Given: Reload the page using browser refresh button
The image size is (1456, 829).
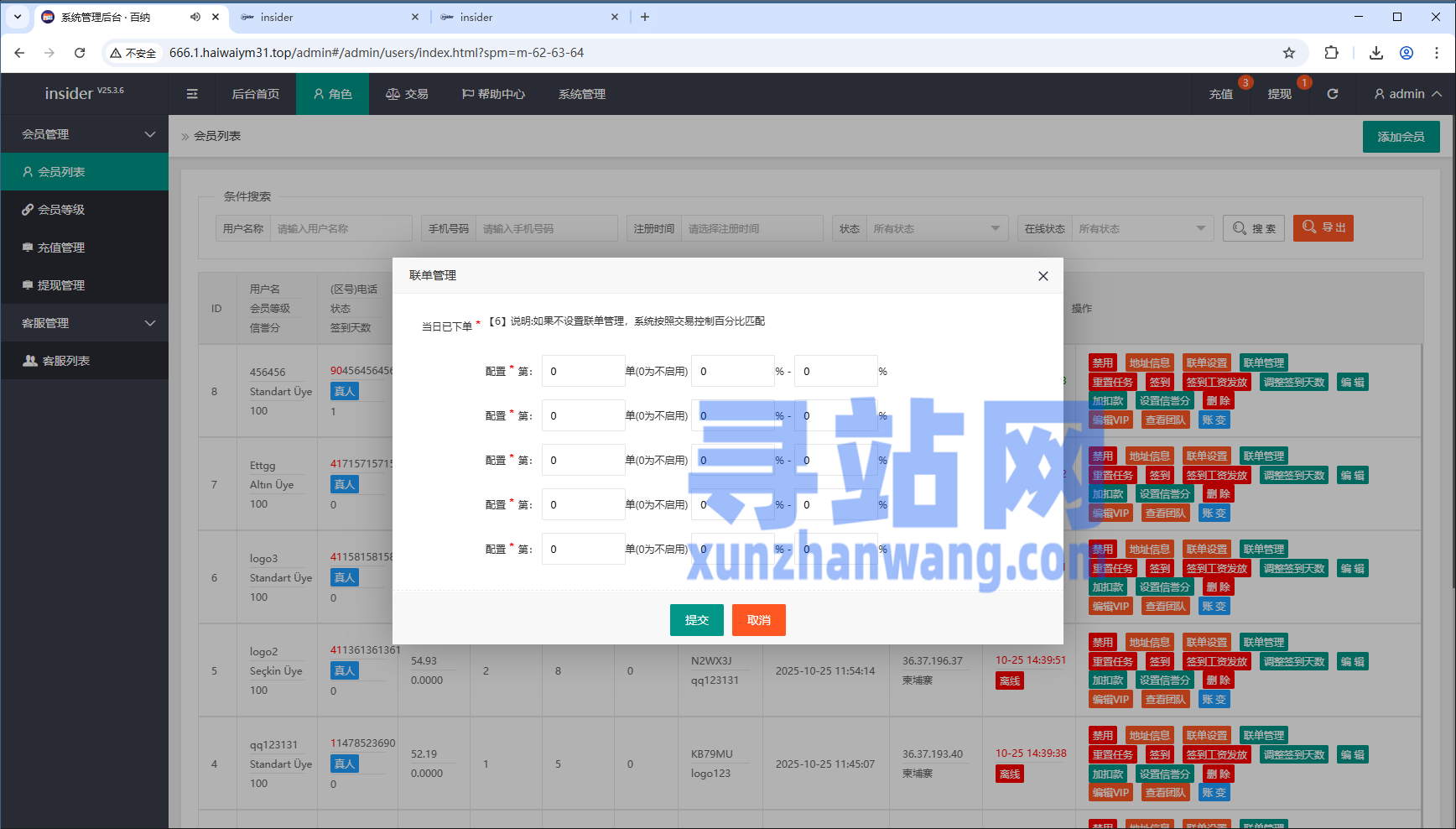Looking at the screenshot, I should [80, 53].
